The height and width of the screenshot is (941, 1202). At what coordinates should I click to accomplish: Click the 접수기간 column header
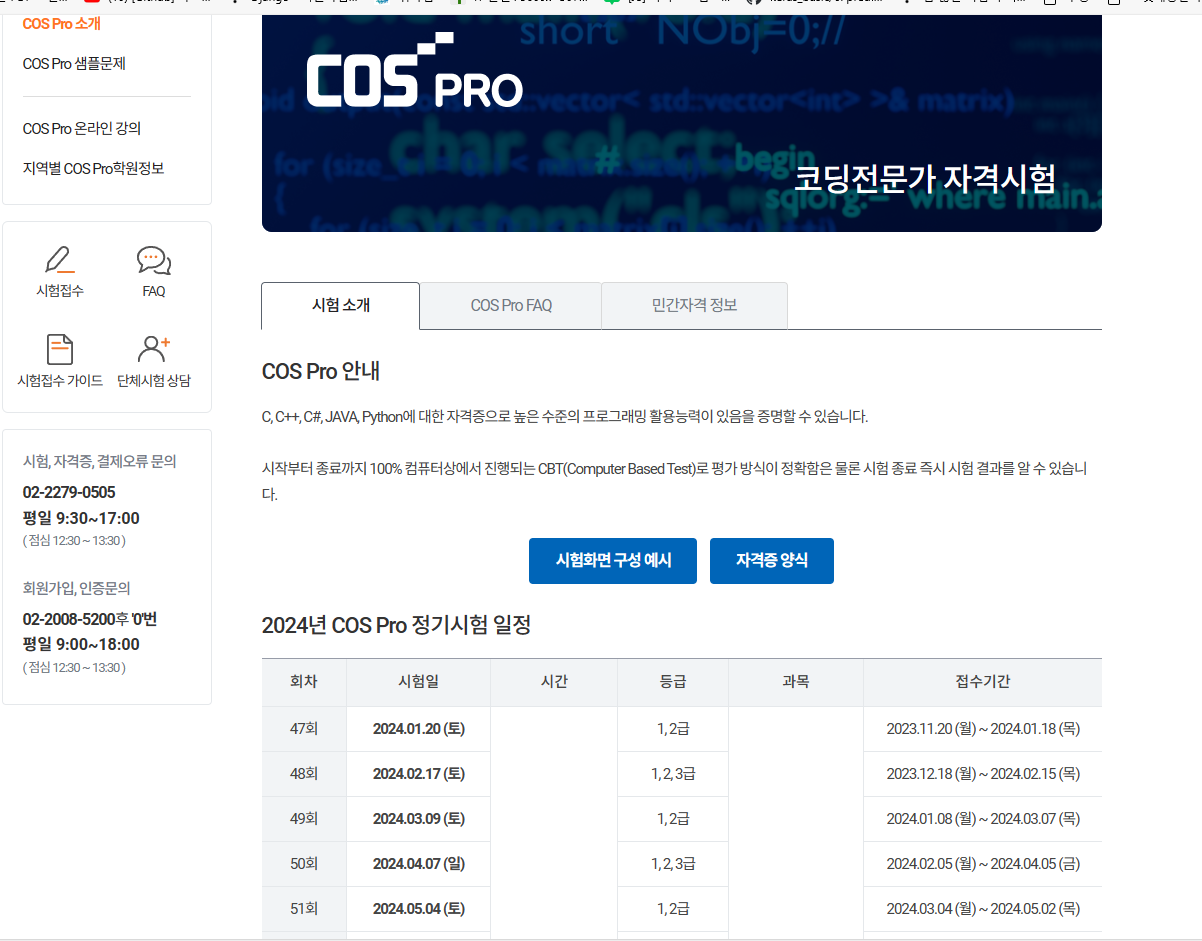(983, 682)
